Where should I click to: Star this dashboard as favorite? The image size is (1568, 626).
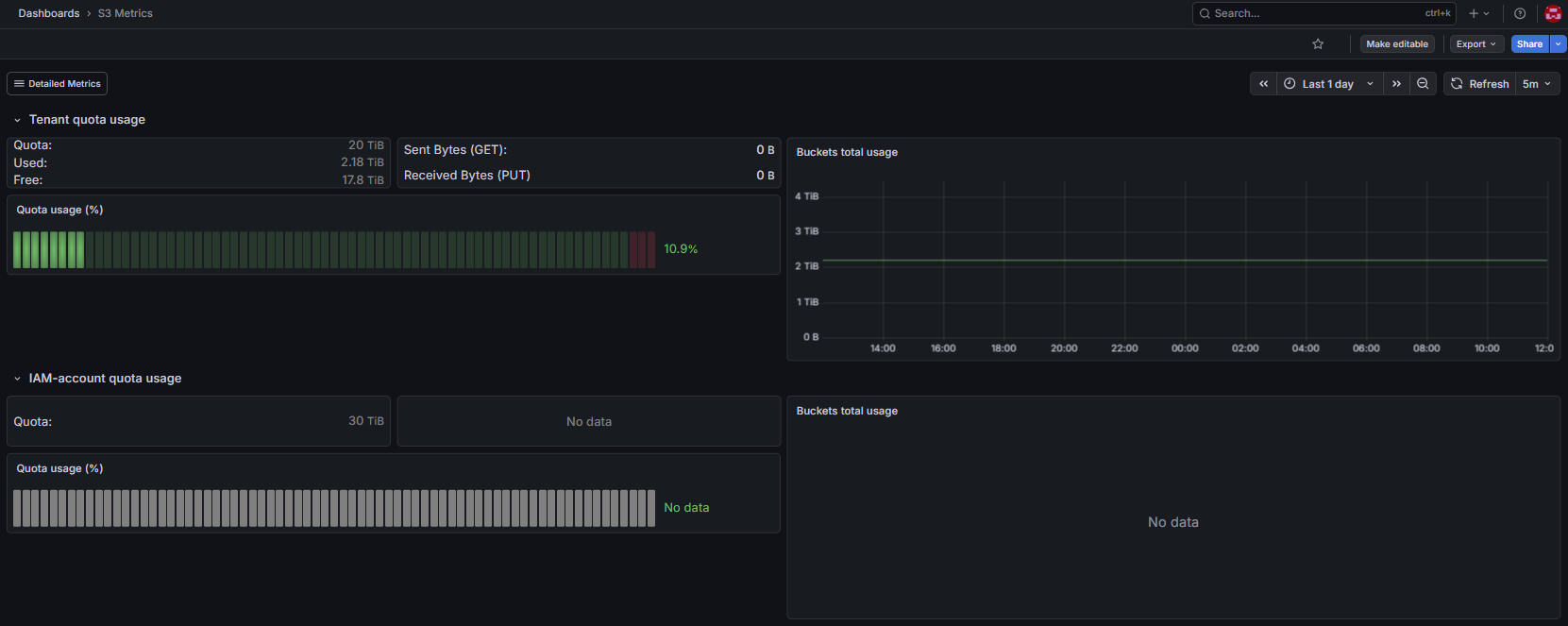click(1318, 44)
